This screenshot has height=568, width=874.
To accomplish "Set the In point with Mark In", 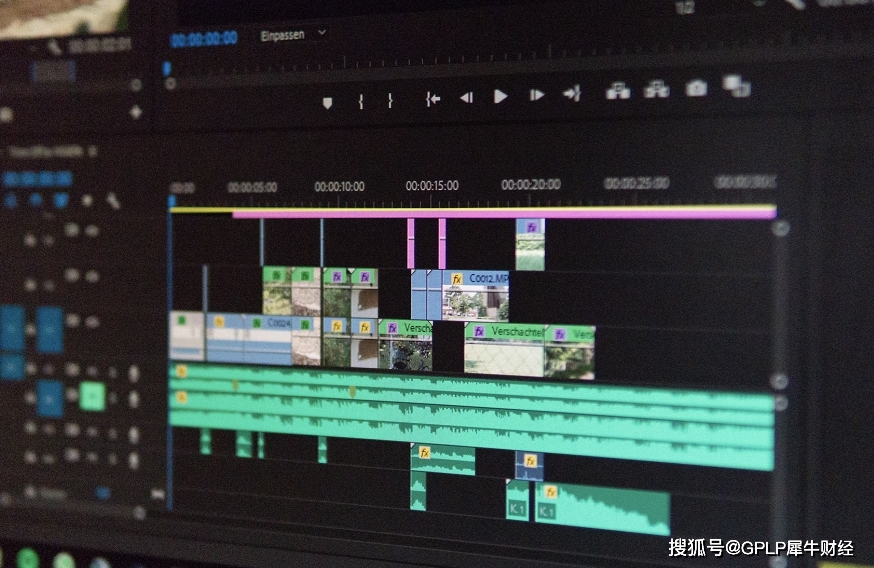I will click(360, 101).
